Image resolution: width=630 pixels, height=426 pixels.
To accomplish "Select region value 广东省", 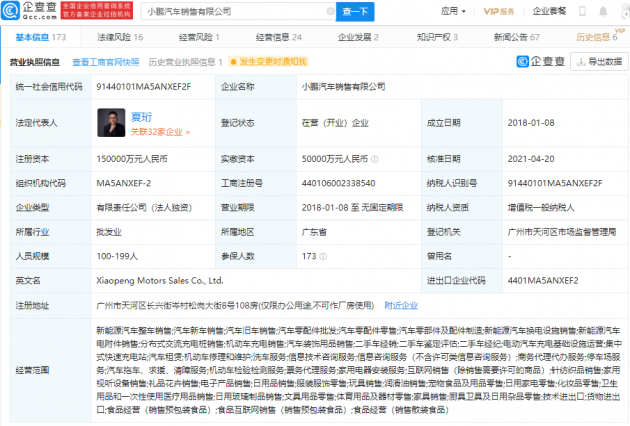I will point(314,232).
